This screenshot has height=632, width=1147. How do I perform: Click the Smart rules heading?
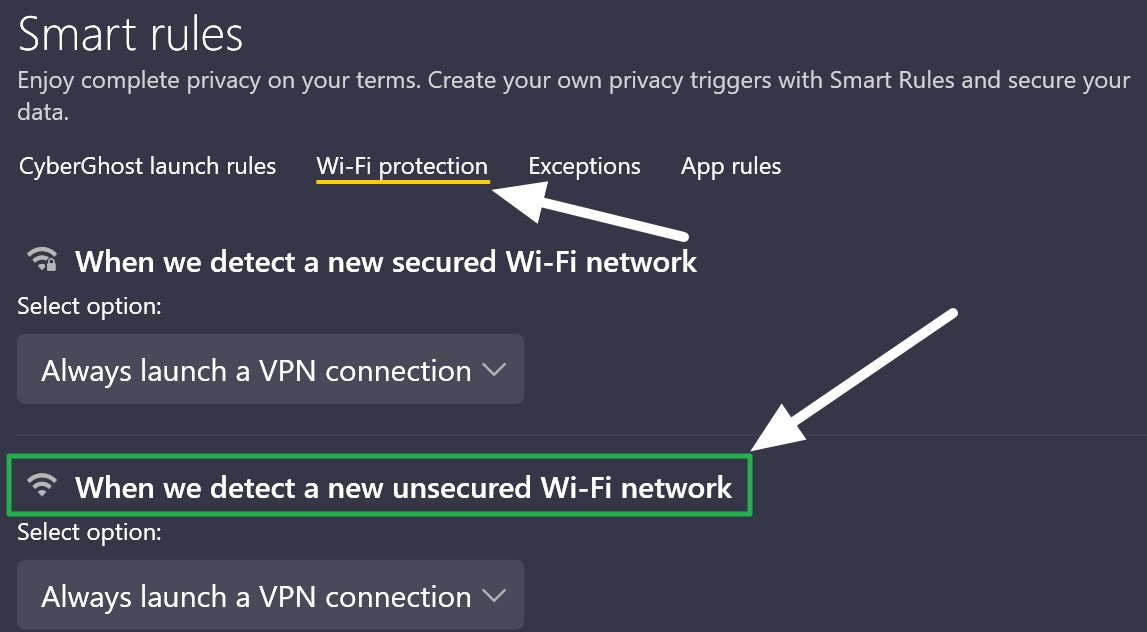tap(130, 34)
